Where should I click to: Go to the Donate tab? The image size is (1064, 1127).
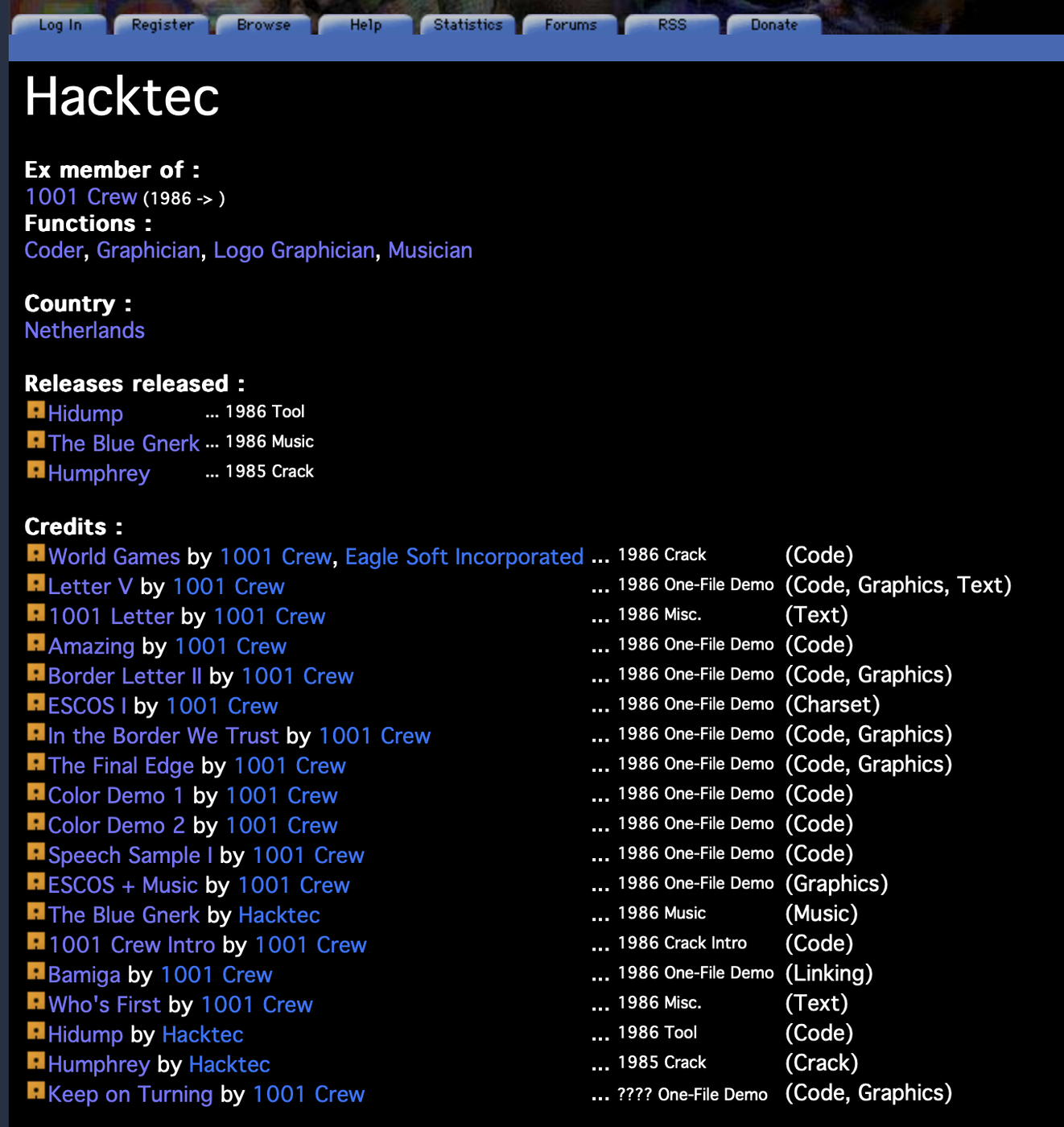[x=773, y=25]
